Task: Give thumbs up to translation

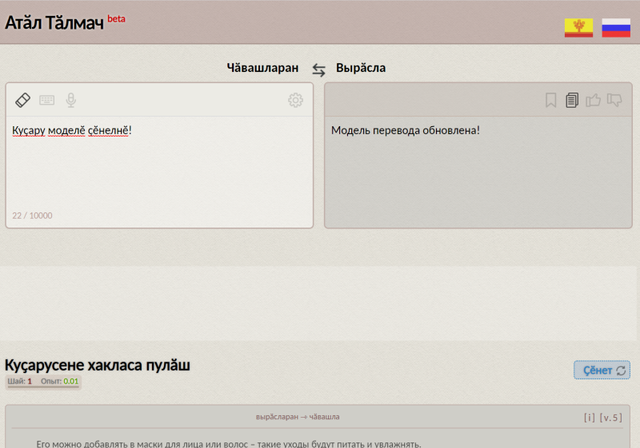Action: click(x=593, y=100)
